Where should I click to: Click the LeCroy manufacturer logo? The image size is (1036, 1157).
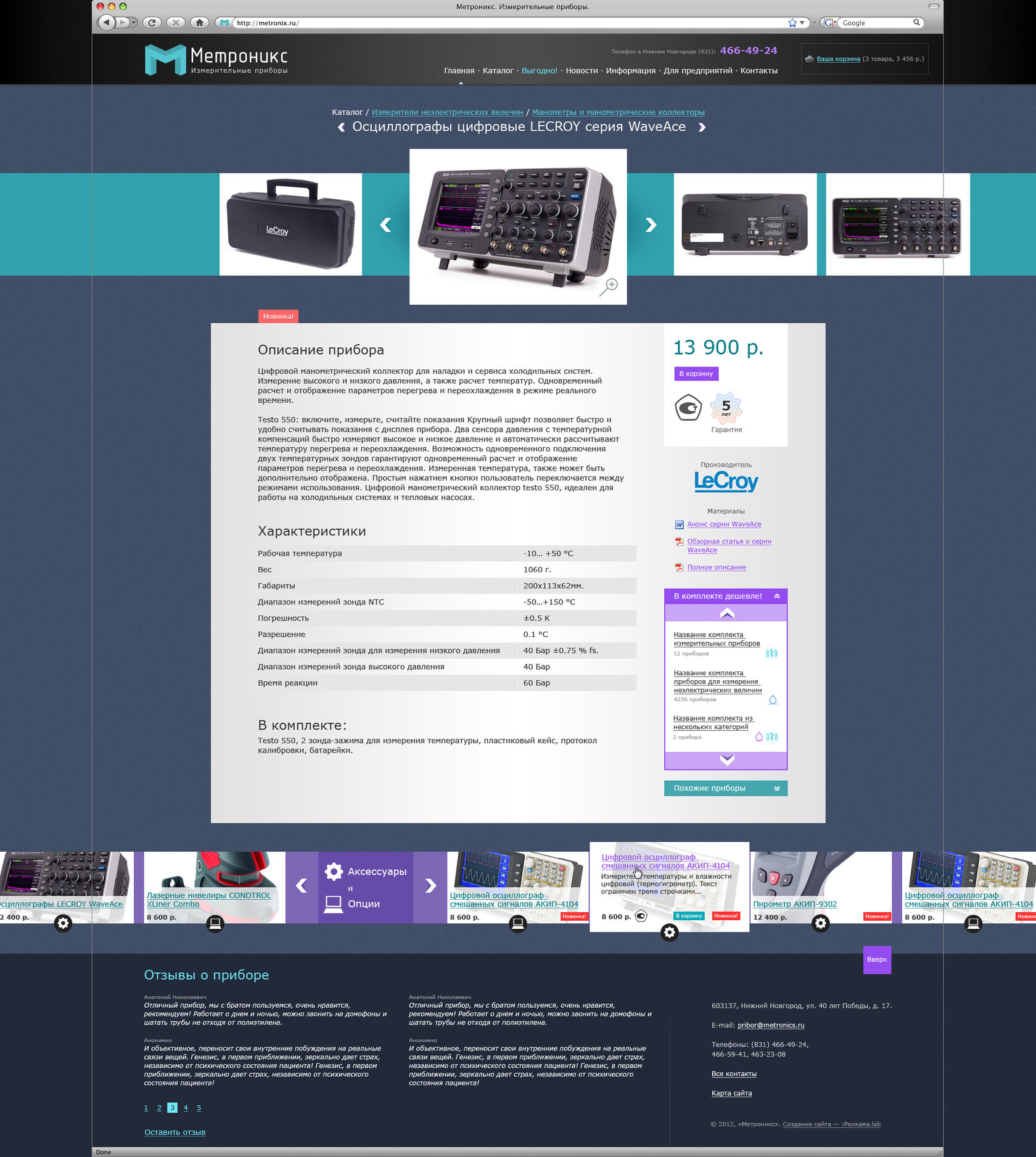726,481
